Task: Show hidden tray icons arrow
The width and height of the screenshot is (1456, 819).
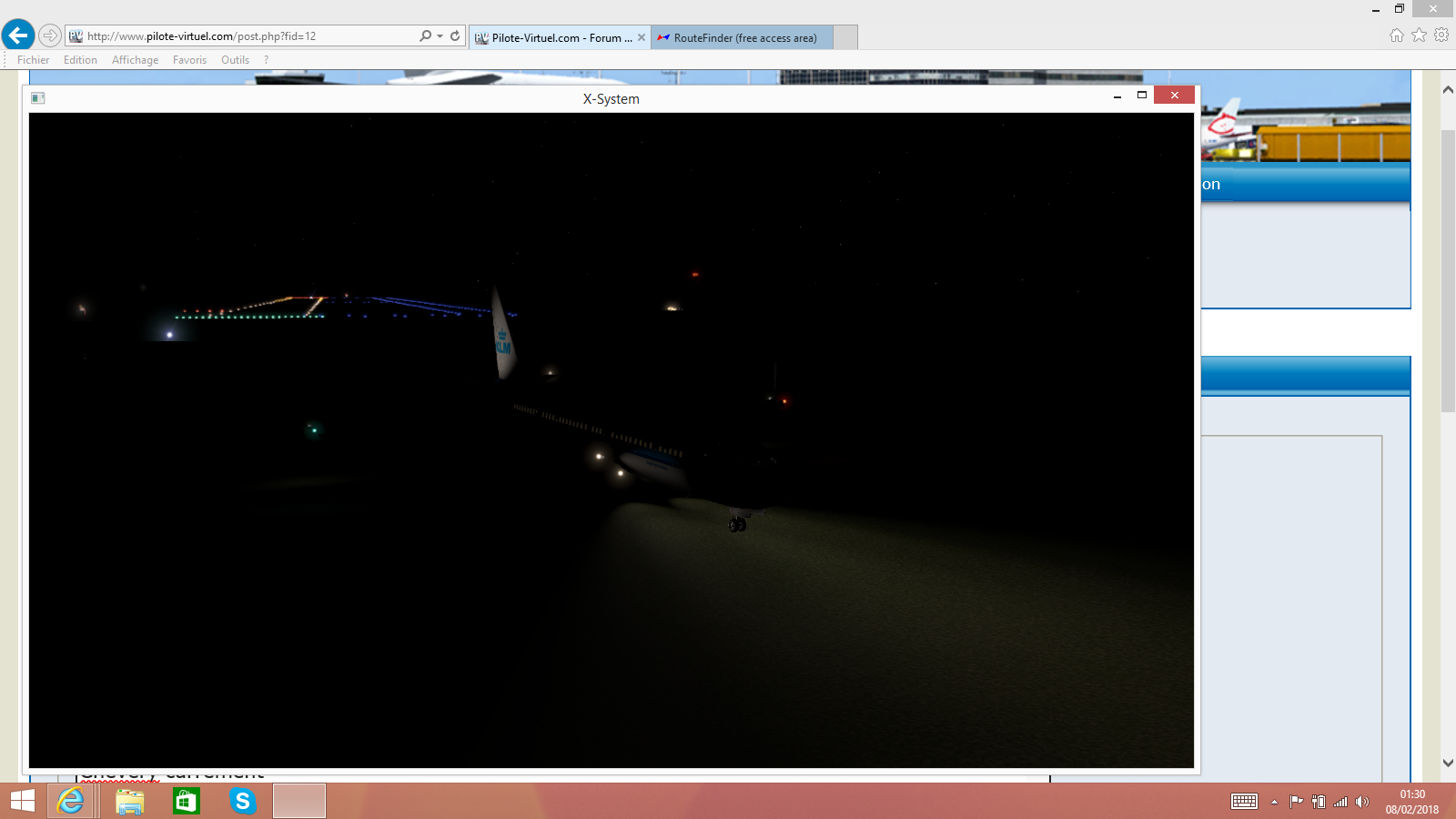Action: click(1274, 802)
